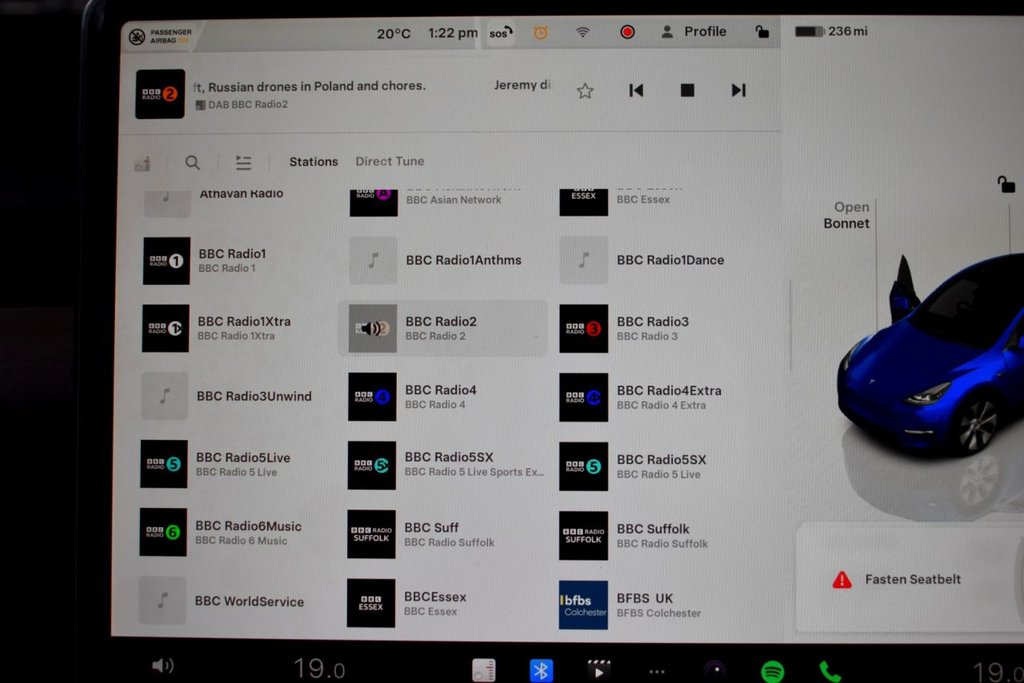The image size is (1024, 683).
Task: Open the SOS emergency call icon
Action: pos(501,33)
